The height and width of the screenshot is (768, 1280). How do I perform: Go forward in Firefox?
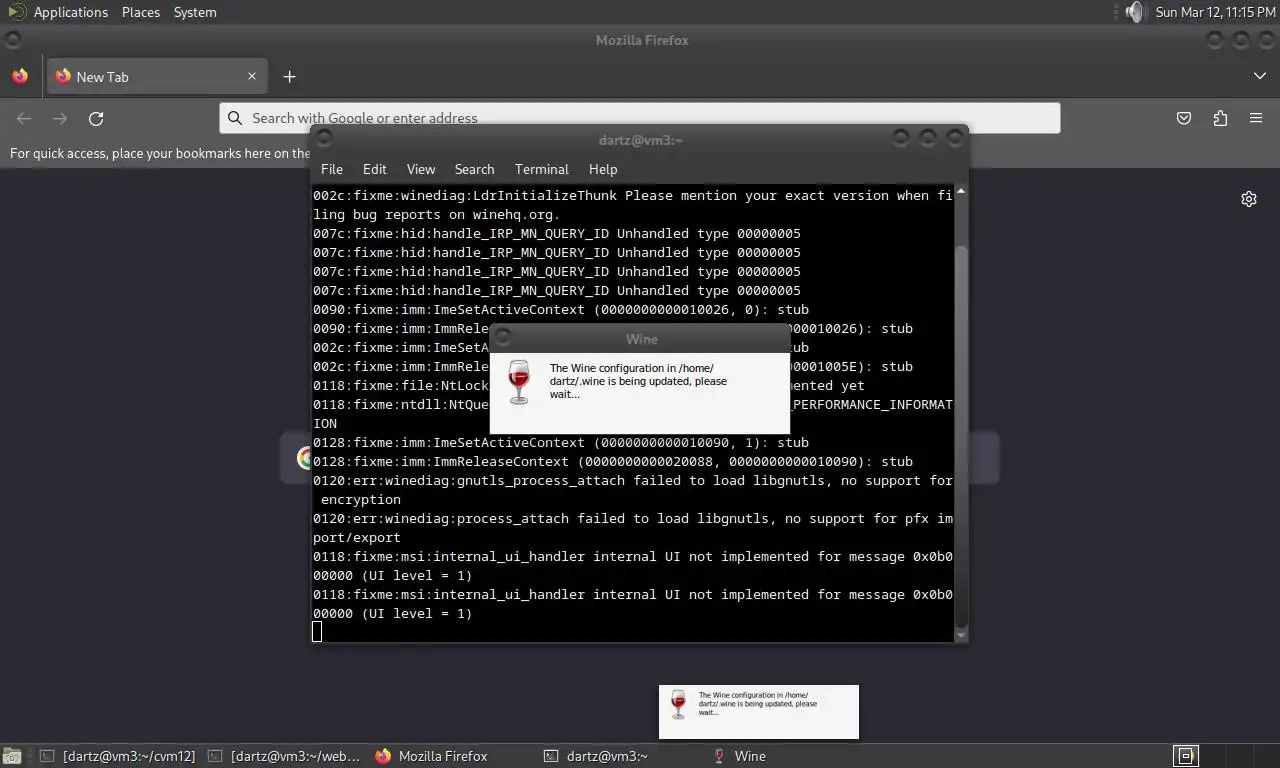pyautogui.click(x=60, y=118)
